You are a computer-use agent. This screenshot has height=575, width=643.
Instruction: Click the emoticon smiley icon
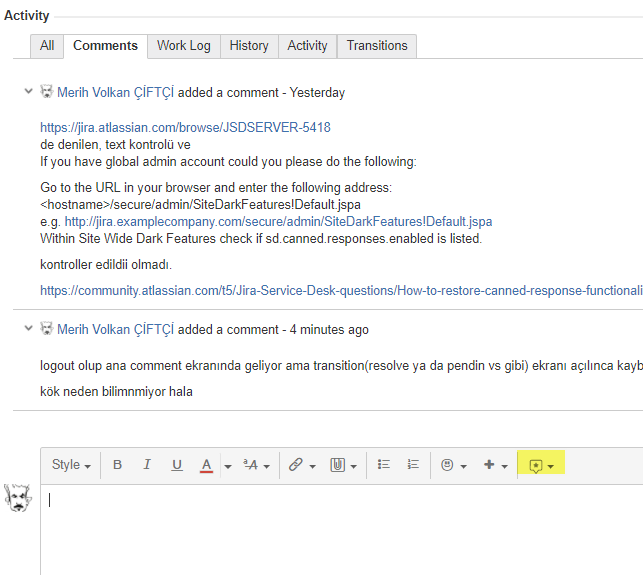click(x=447, y=465)
